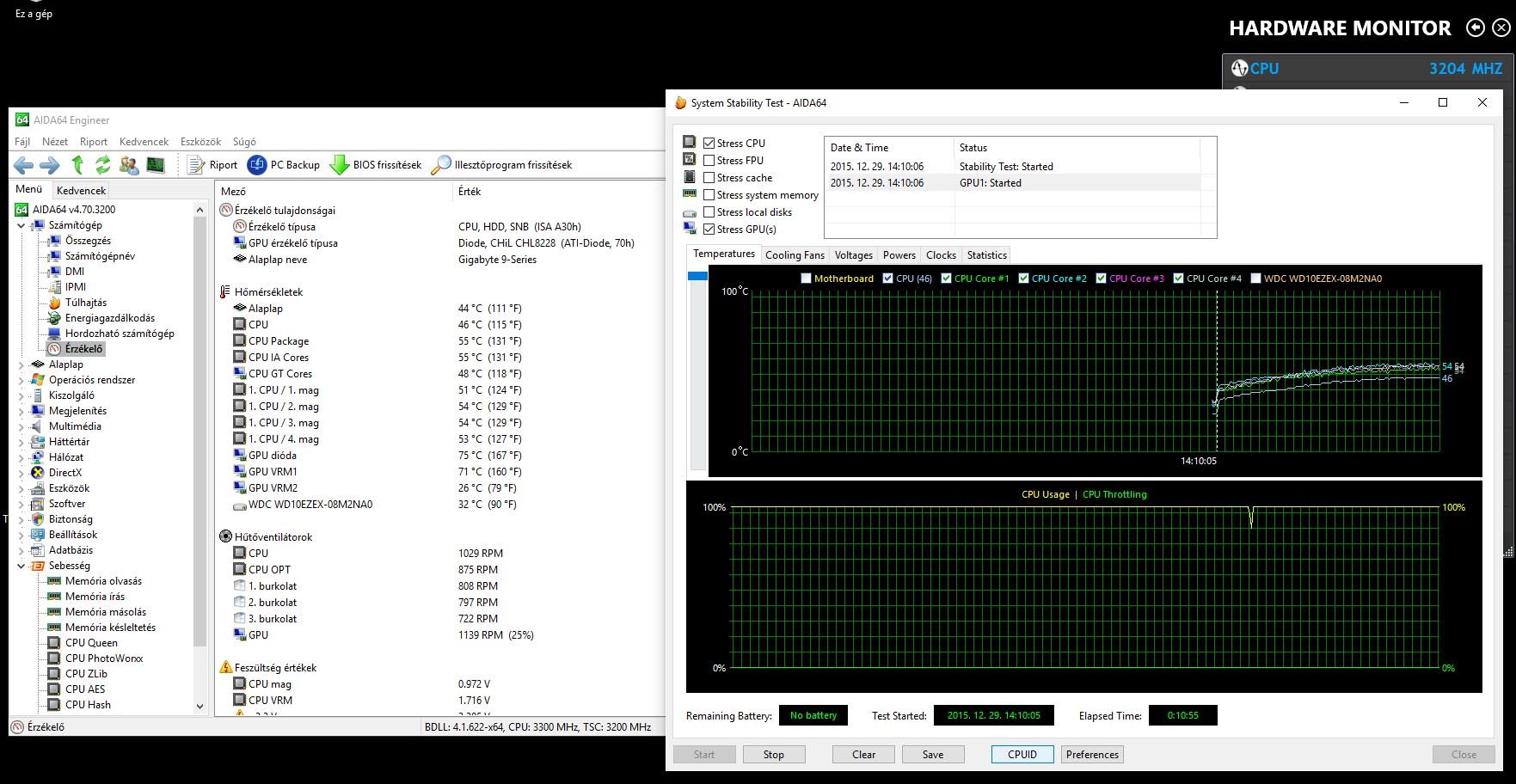Screen dimensions: 1516x784
Task: Collapse the Sebesség tree node
Action: click(x=21, y=566)
